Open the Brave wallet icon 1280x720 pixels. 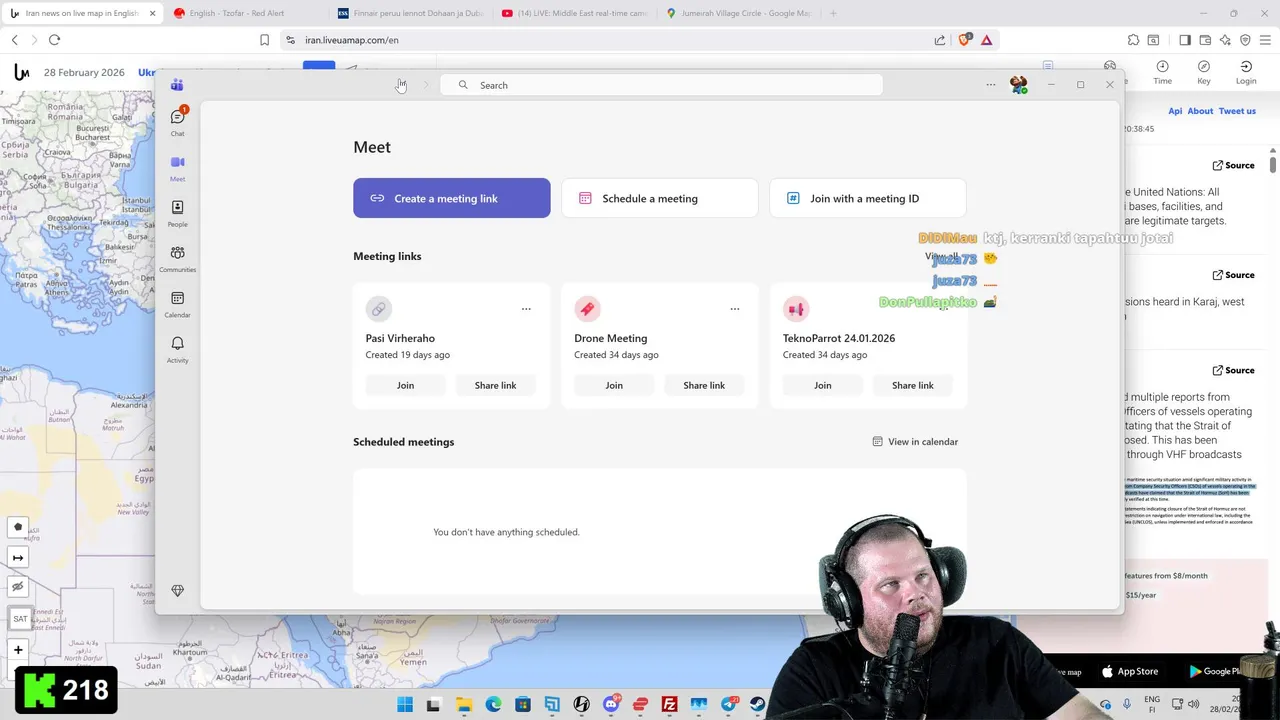1205,40
